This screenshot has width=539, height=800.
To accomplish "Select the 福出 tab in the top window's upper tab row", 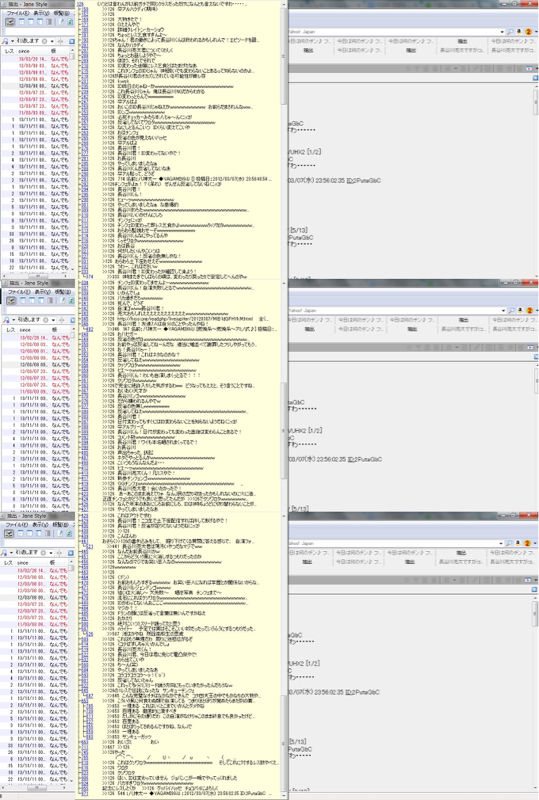I will coord(462,41).
